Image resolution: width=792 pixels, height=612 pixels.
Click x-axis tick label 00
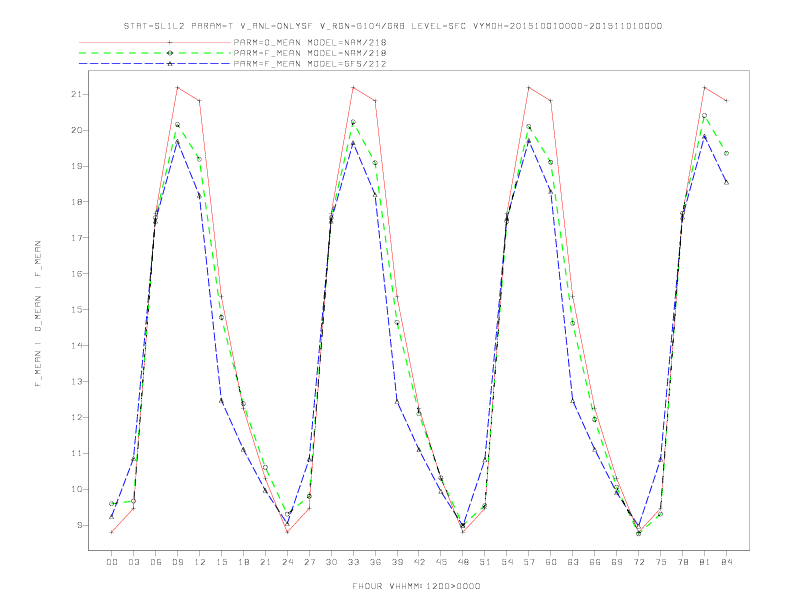tap(112, 562)
